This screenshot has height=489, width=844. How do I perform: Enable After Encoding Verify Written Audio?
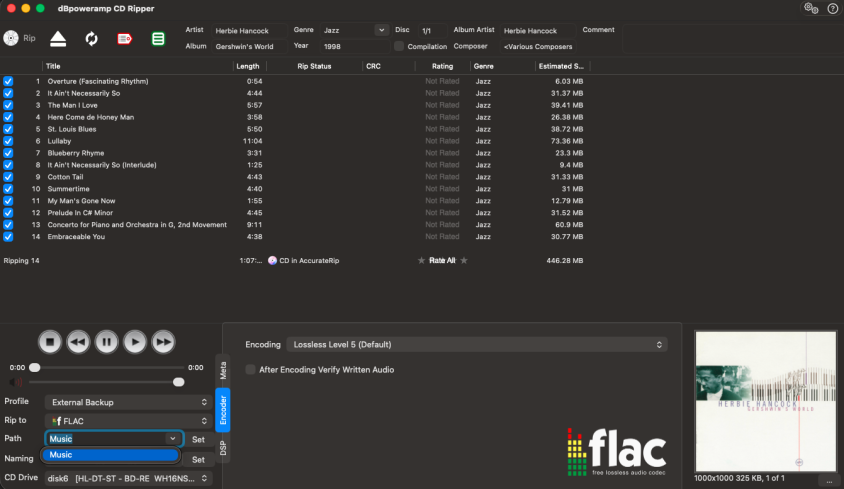coord(251,370)
